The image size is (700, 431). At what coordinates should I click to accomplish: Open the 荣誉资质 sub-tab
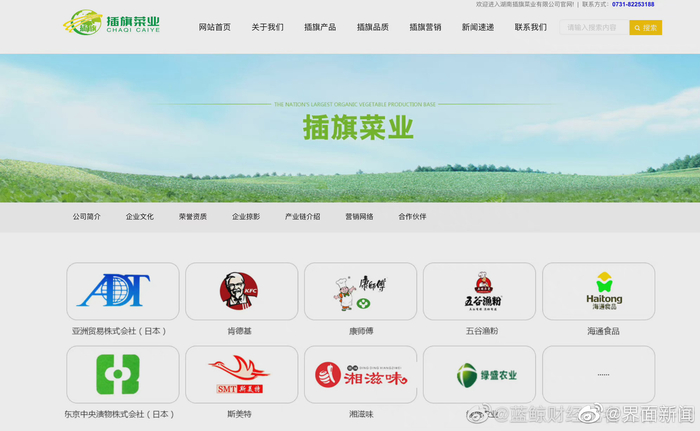[193, 217]
